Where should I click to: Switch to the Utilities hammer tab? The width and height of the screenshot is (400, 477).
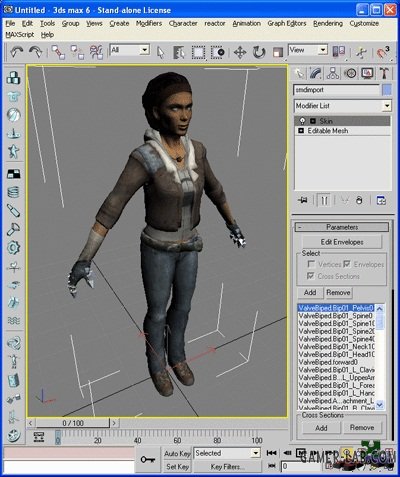click(x=385, y=73)
